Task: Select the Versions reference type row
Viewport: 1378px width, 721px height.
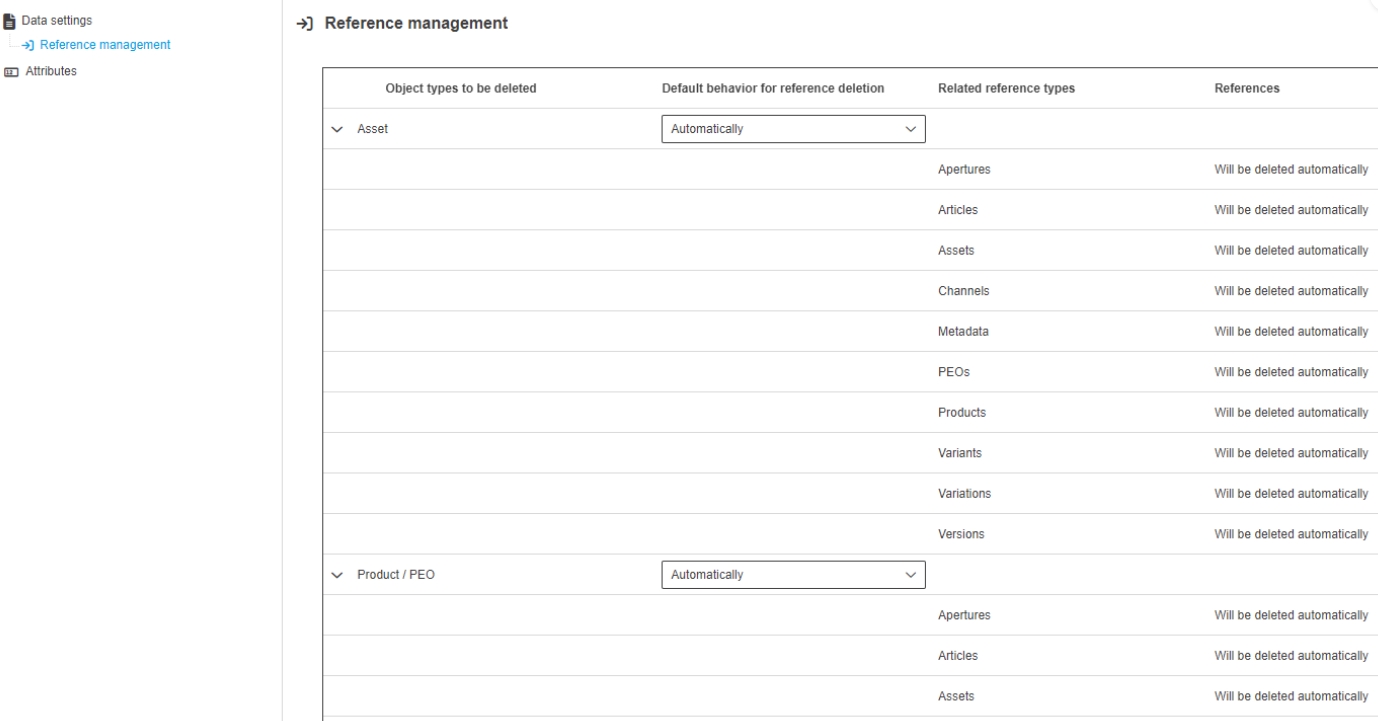Action: (x=961, y=534)
